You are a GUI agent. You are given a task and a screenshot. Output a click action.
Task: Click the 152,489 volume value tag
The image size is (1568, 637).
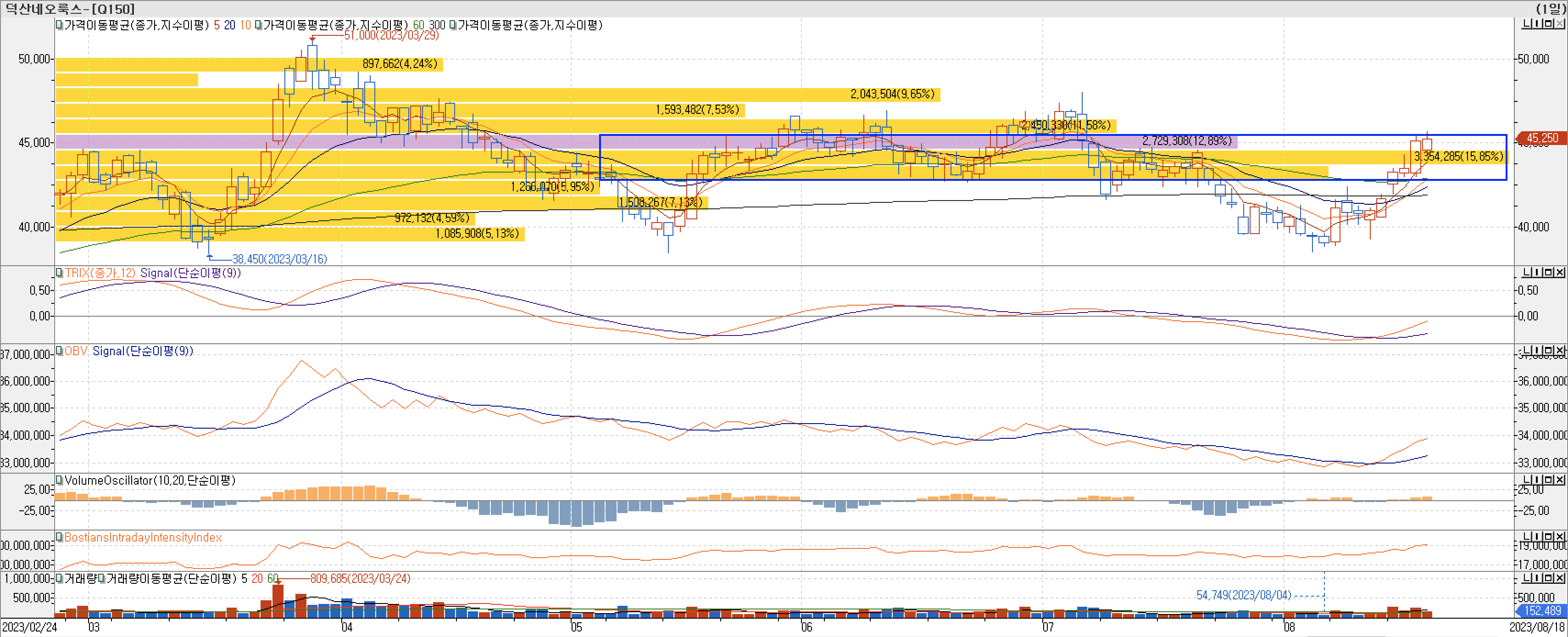pos(1542,610)
